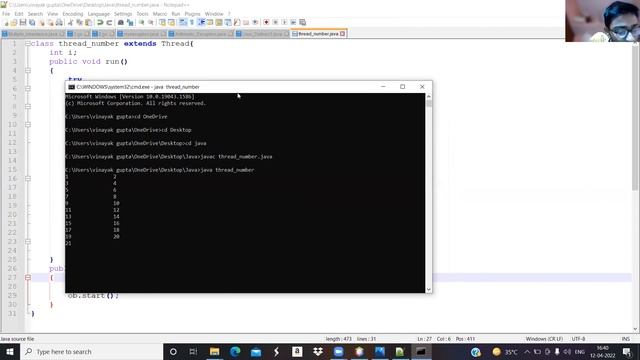Click the Notepad++ scrollbar down arrow
The height and width of the screenshot is (360, 640).
coord(636,329)
